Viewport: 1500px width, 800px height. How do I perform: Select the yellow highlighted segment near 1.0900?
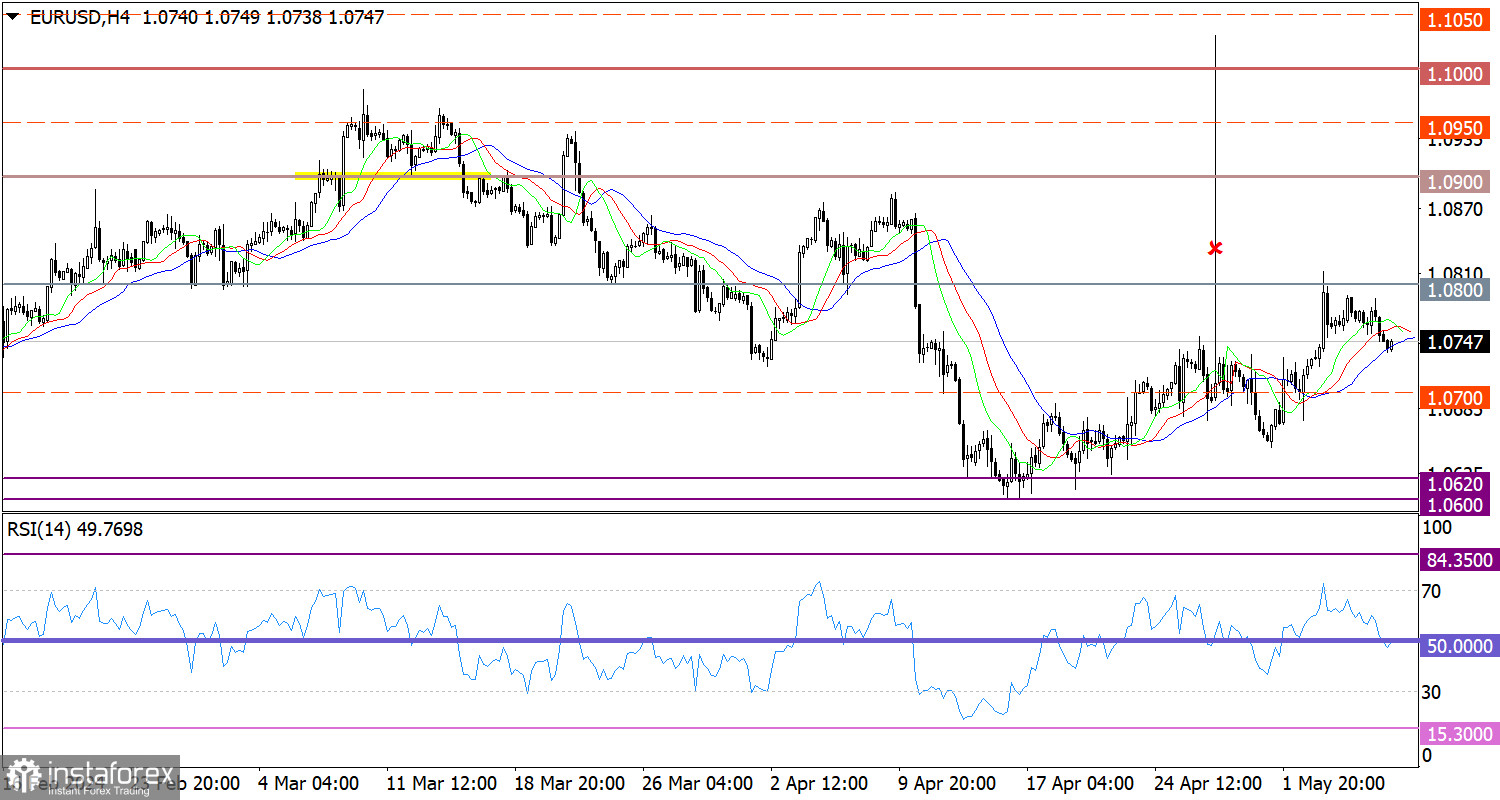coord(393,175)
